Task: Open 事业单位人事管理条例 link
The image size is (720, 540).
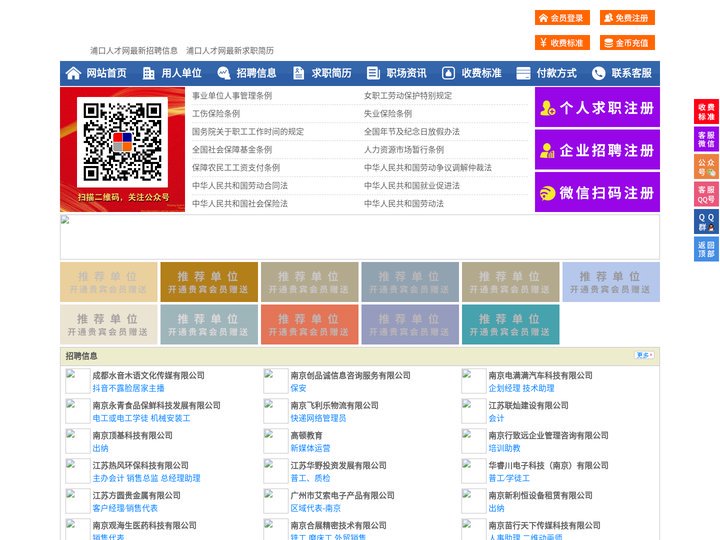Action: coord(232,96)
